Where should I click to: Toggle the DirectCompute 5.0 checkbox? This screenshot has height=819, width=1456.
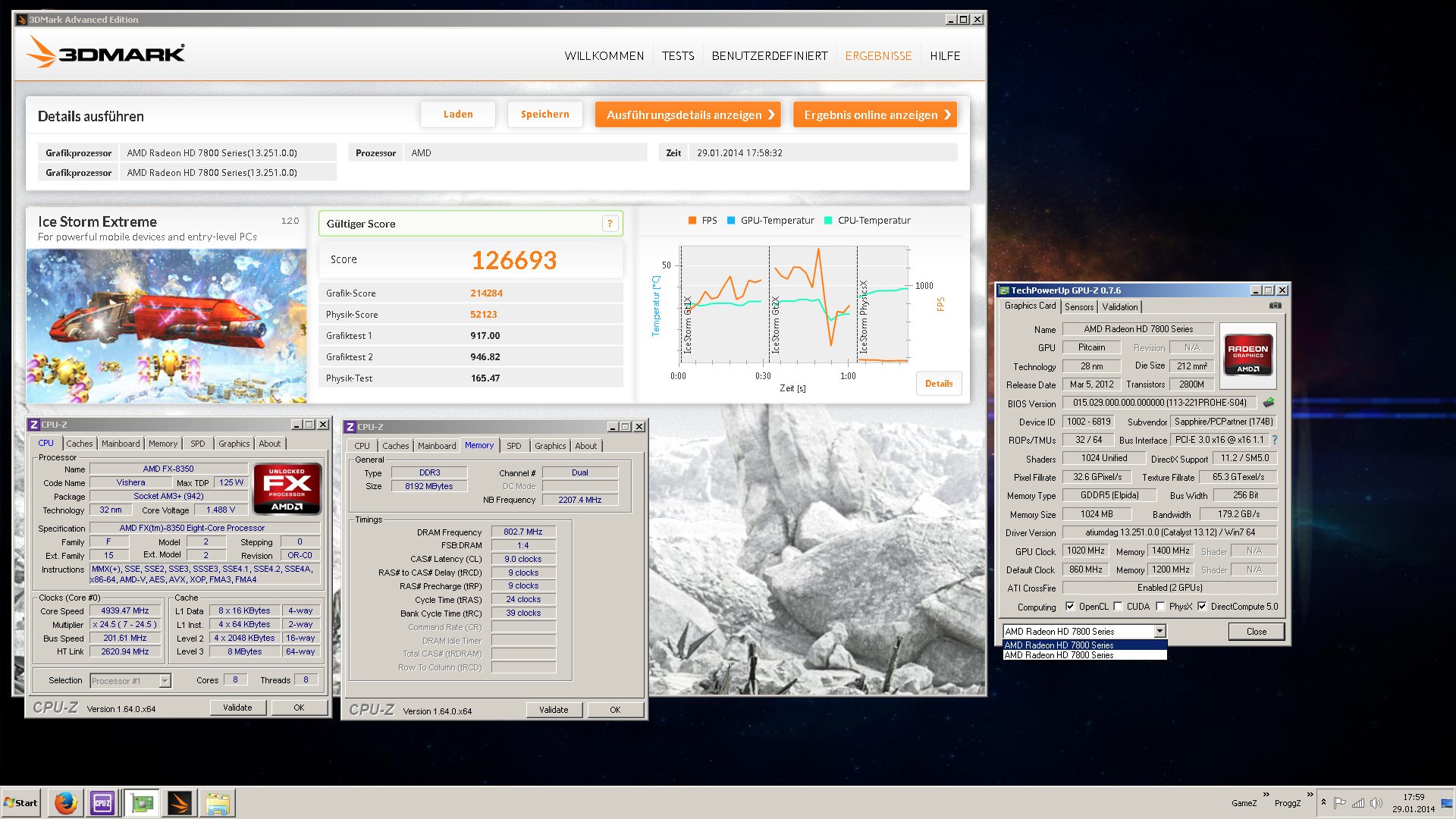click(x=1202, y=606)
